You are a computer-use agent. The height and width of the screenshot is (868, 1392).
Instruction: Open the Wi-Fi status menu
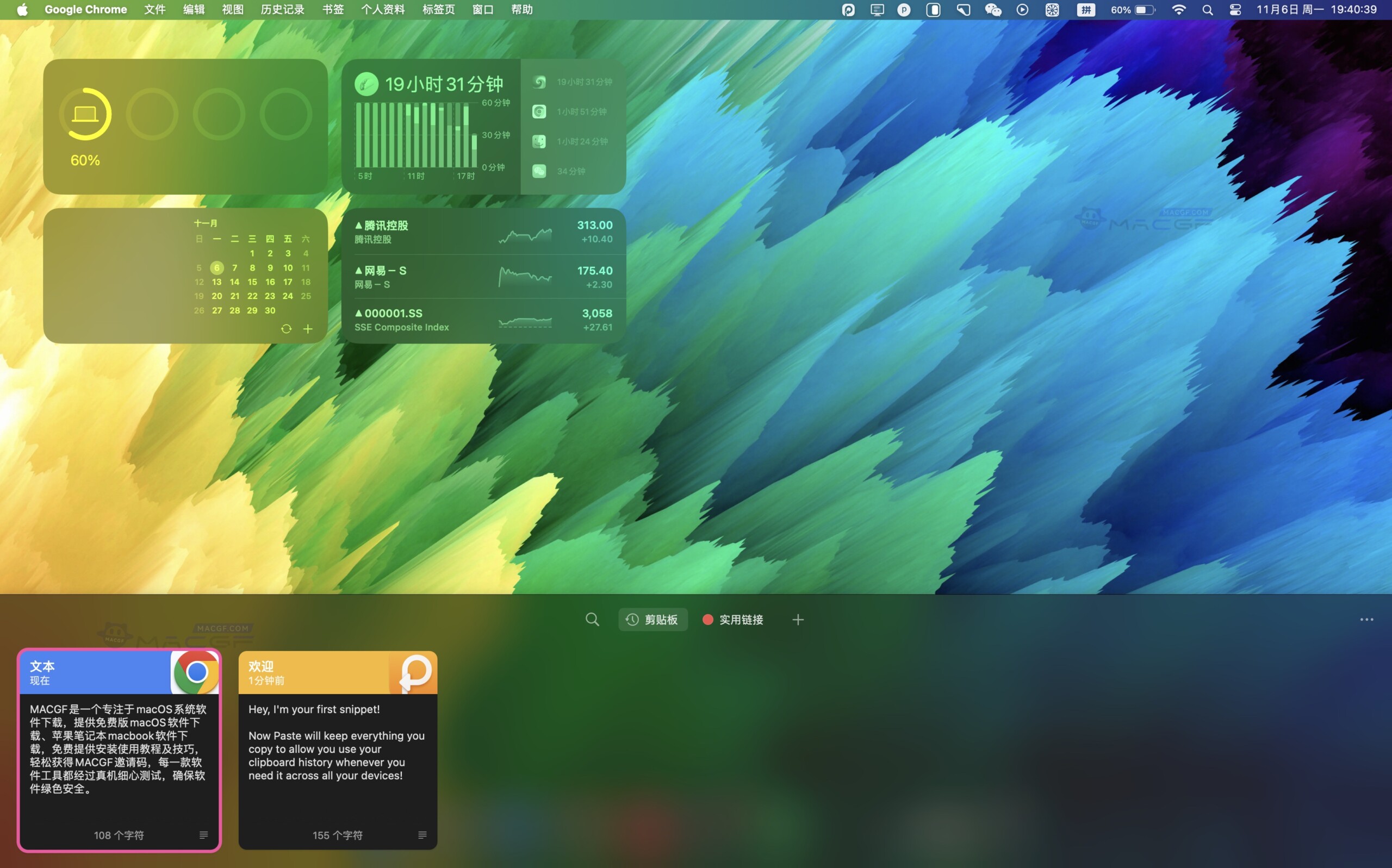(x=1178, y=10)
